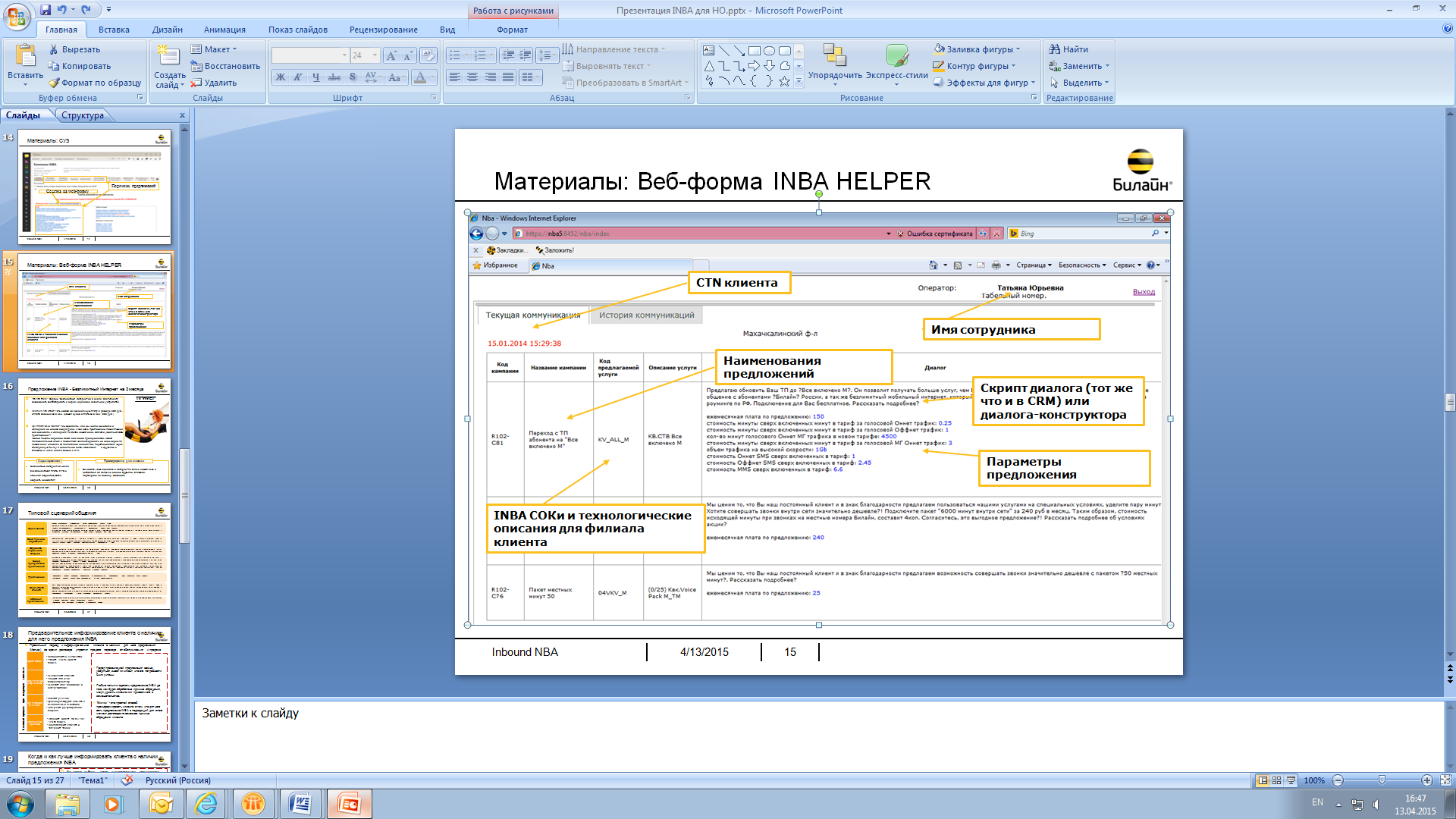This screenshot has height=819, width=1456.
Task: Open the Рецензирование ribbon tab
Action: point(383,30)
